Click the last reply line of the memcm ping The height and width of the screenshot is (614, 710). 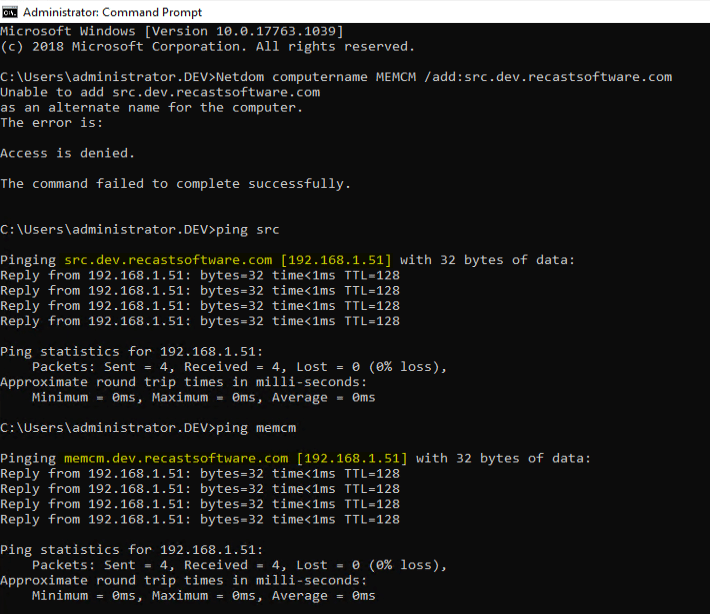(x=200, y=519)
